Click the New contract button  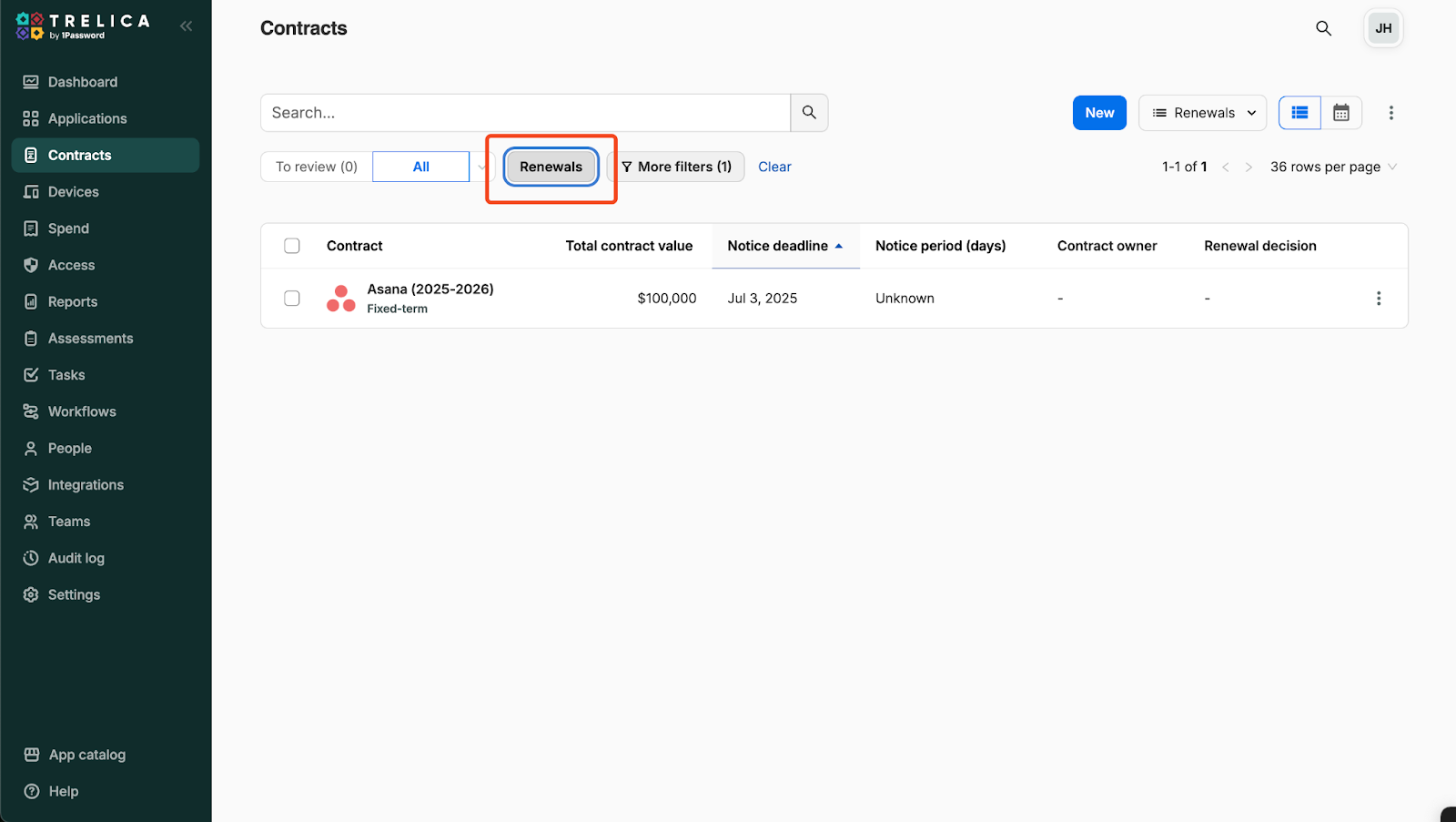[1099, 113]
